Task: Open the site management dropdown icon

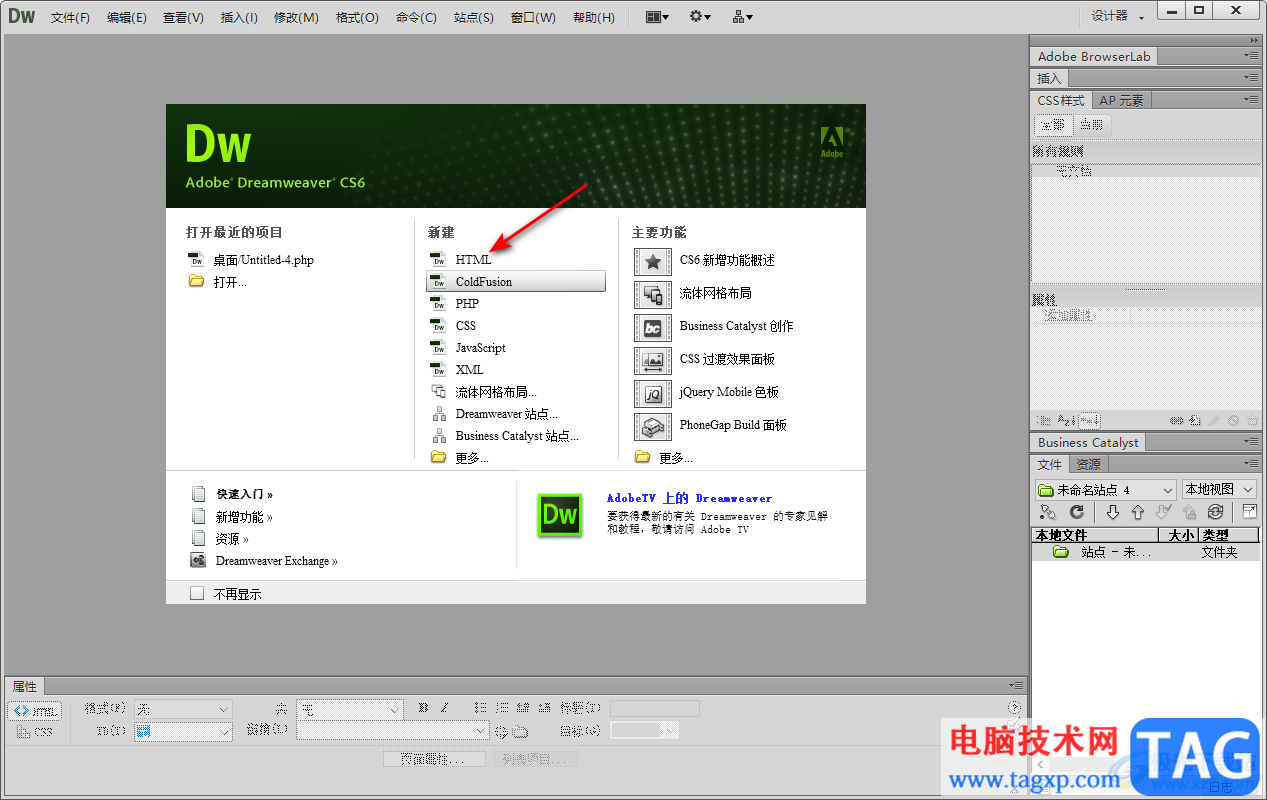Action: pyautogui.click(x=742, y=17)
